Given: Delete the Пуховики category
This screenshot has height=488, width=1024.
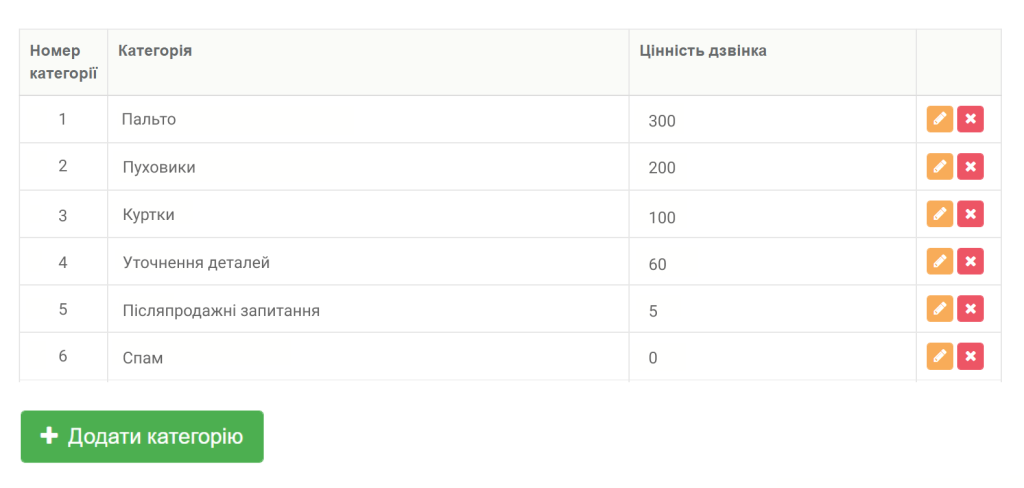Looking at the screenshot, I should click(x=970, y=167).
